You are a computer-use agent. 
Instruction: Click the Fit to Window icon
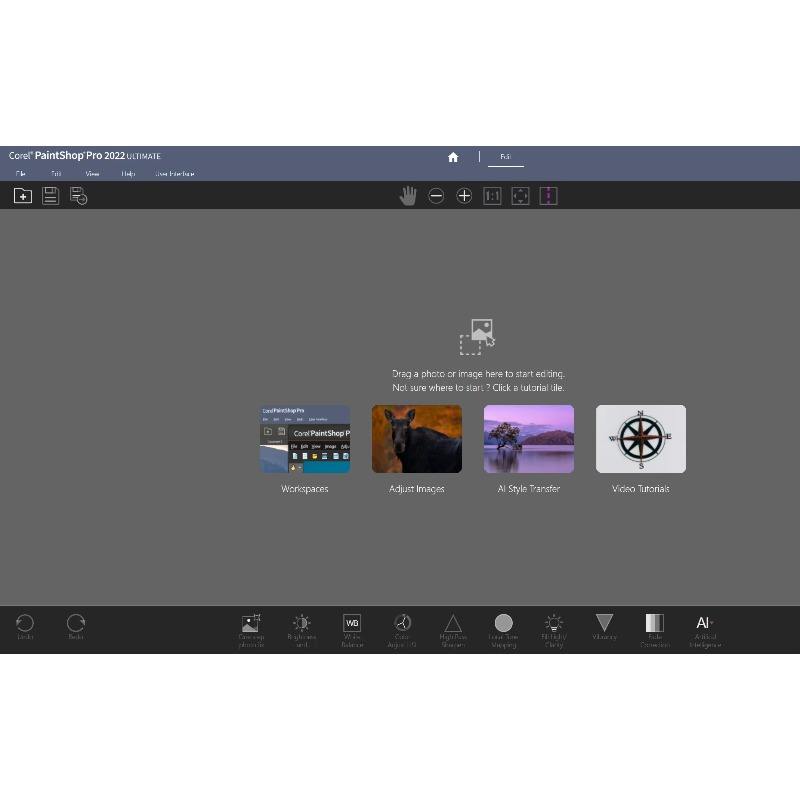point(520,196)
